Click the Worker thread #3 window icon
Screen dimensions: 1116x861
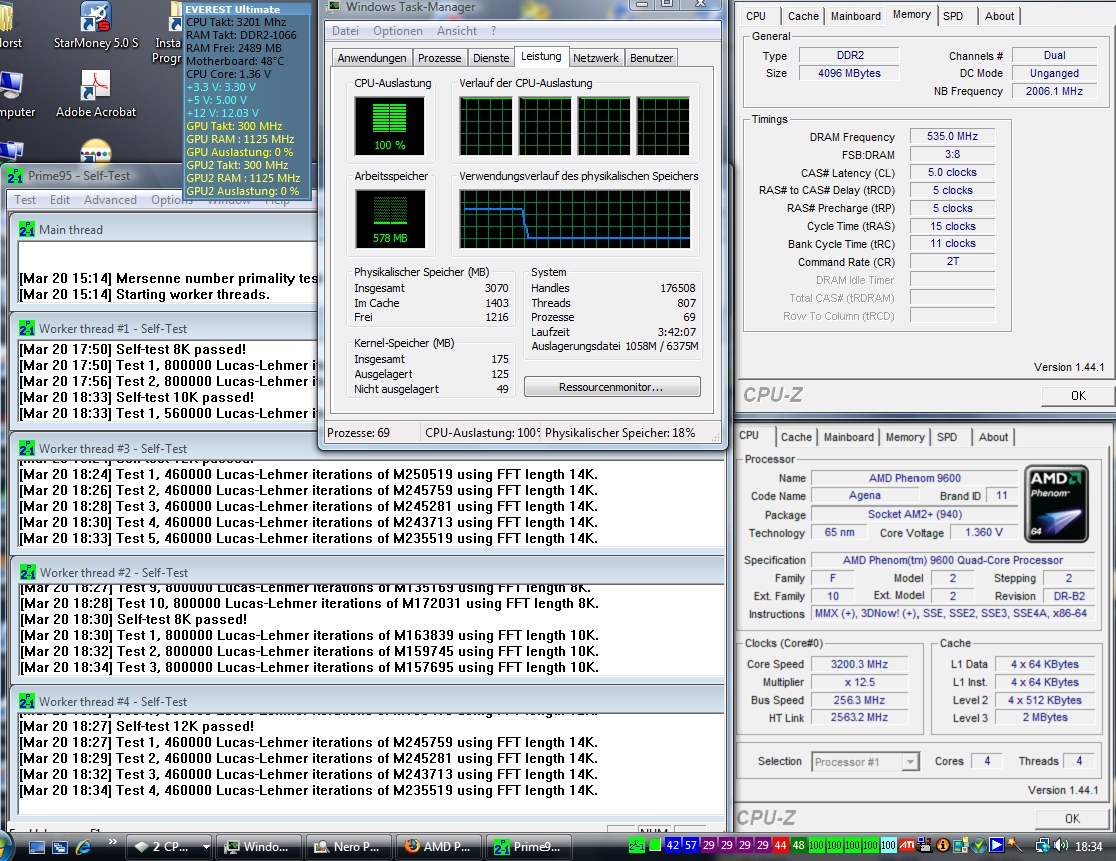click(x=27, y=448)
